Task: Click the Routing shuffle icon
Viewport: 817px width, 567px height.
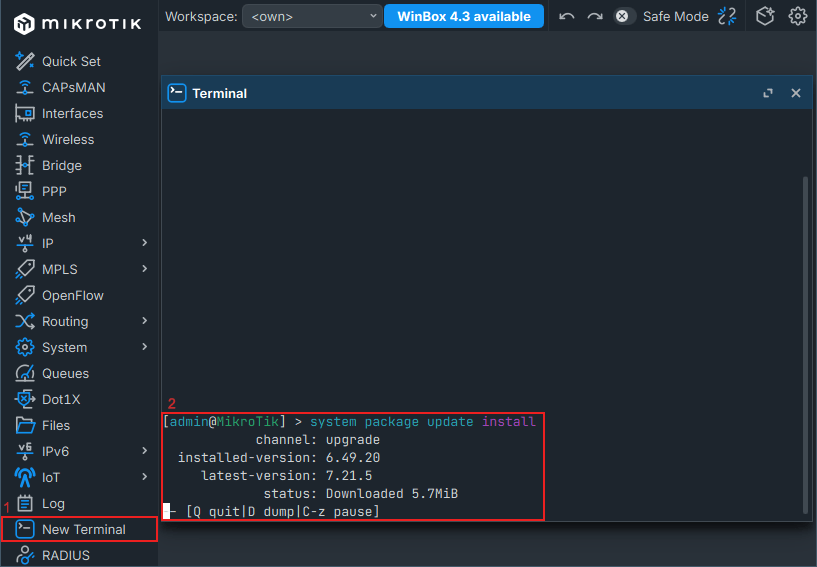Action: click(x=24, y=321)
